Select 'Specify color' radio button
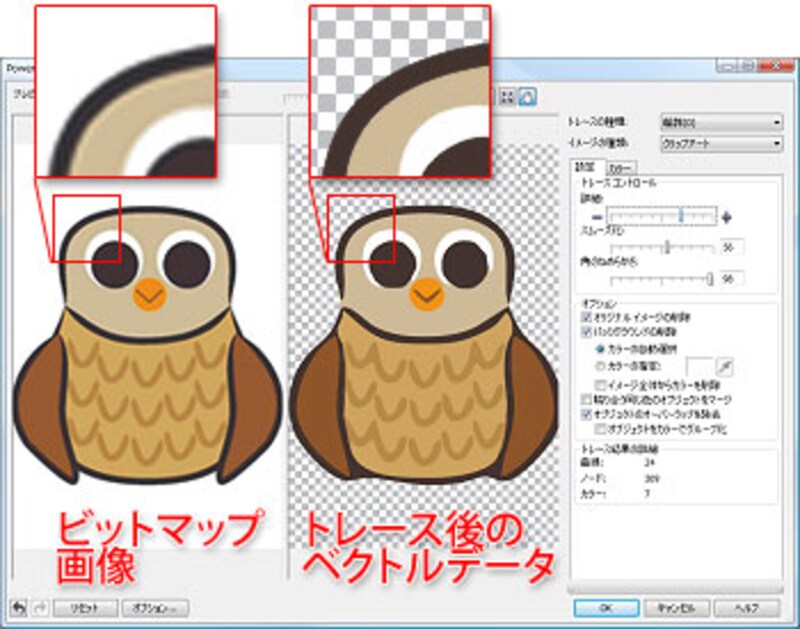The width and height of the screenshot is (800, 629). click(600, 367)
